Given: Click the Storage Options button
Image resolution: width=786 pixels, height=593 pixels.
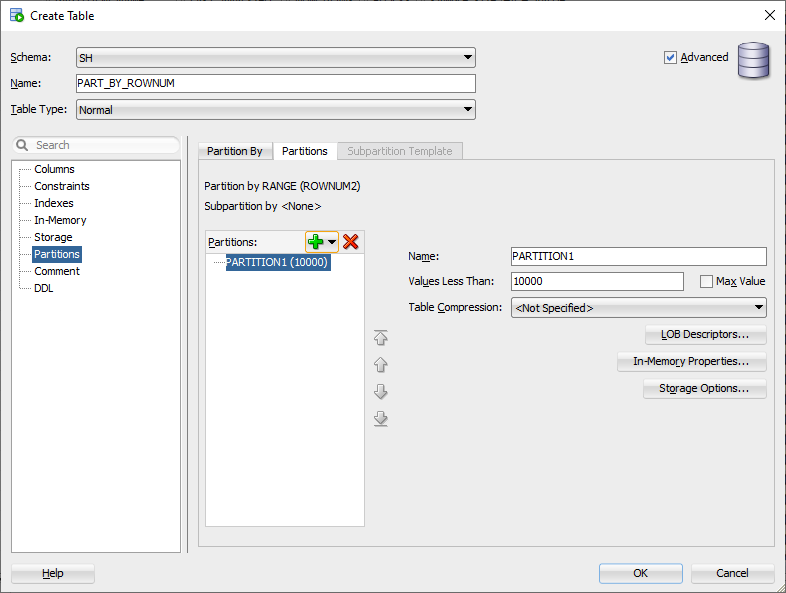Looking at the screenshot, I should coord(704,388).
